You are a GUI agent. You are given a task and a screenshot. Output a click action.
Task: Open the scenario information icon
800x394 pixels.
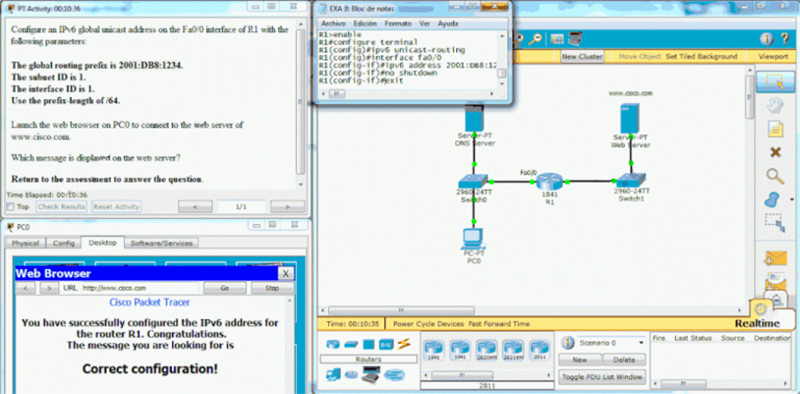[x=567, y=343]
